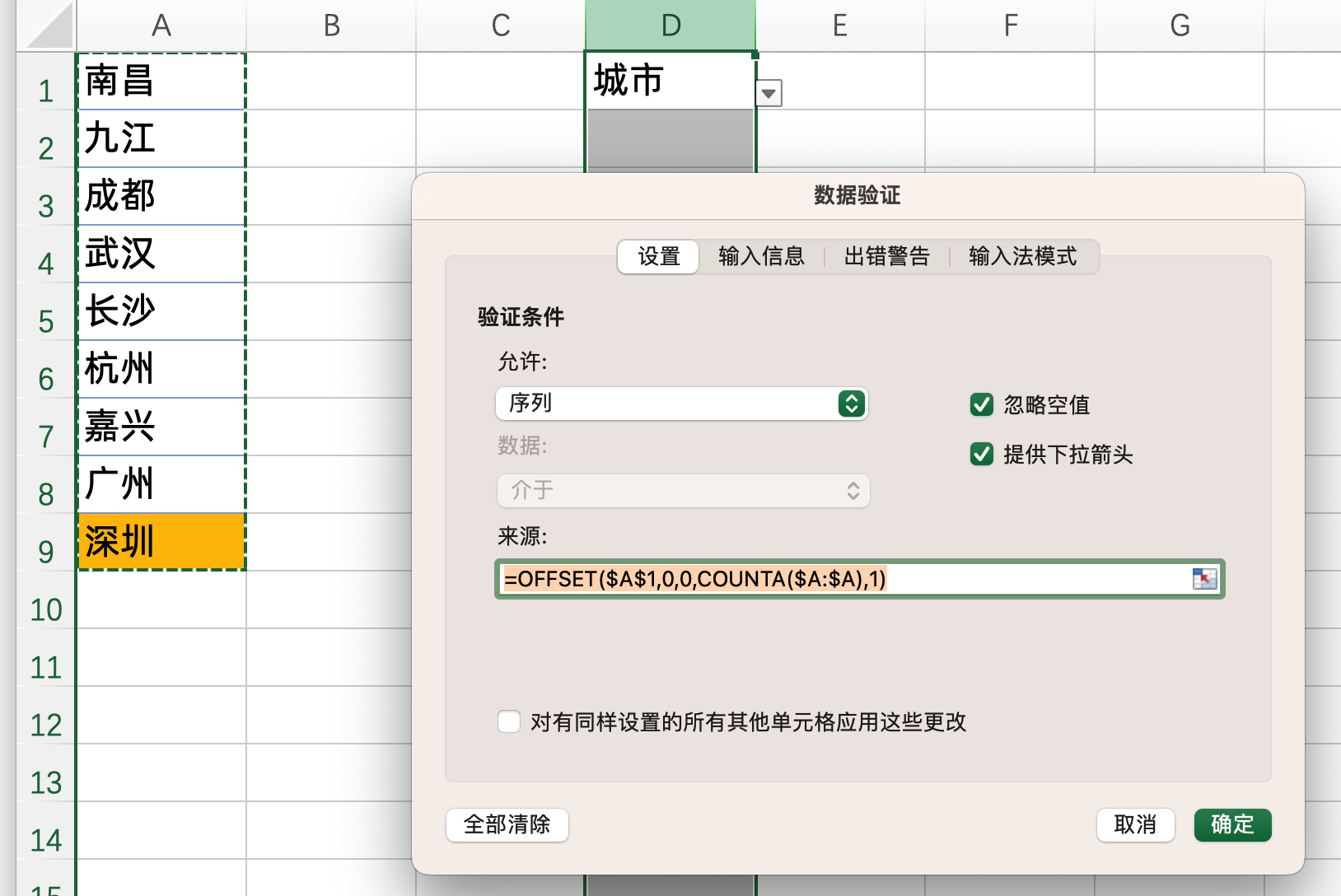1341x896 pixels.
Task: Disable the 提供下拉箭头 checkbox
Action: click(x=981, y=454)
